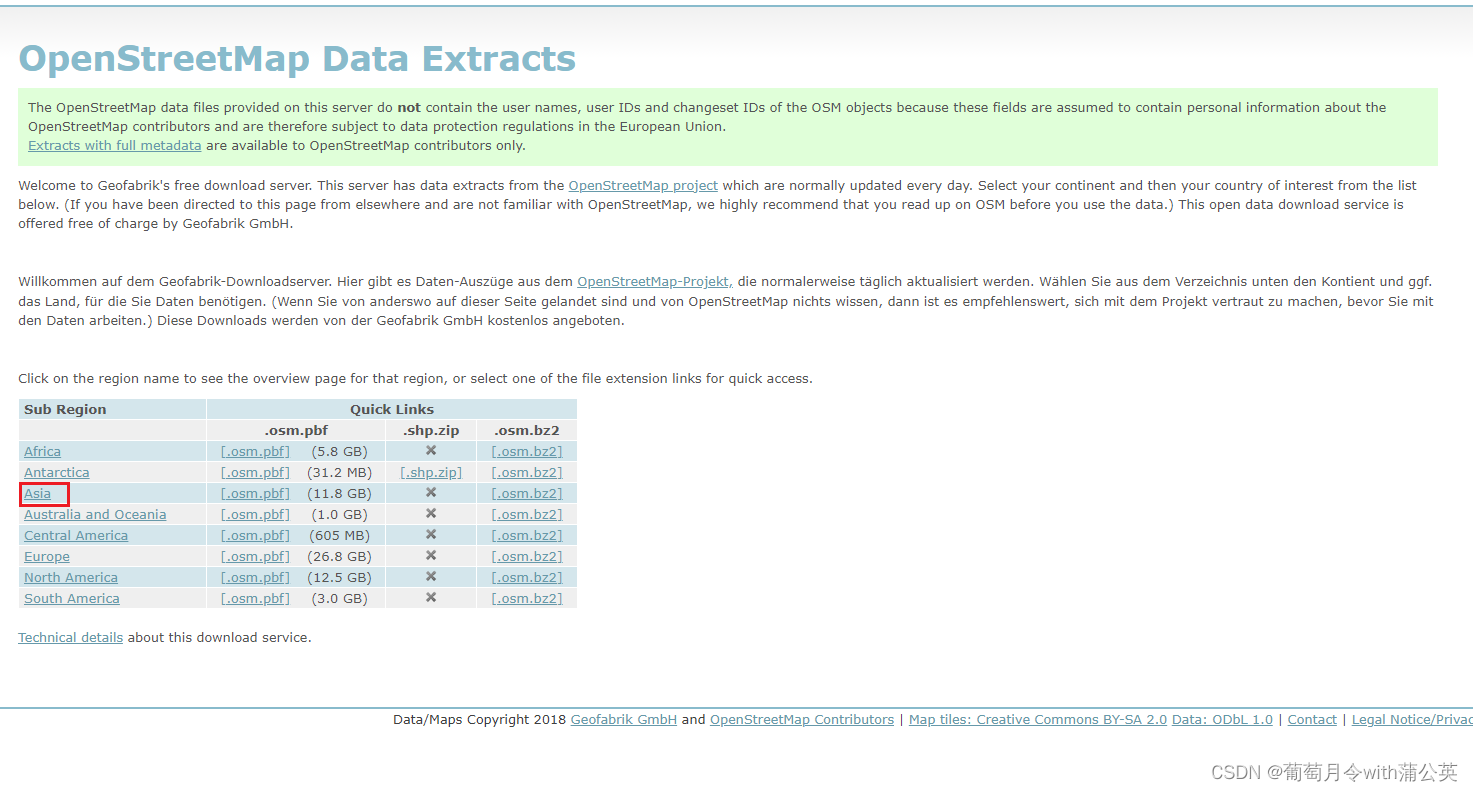Image resolution: width=1473 pixels, height=792 pixels.
Task: Download Australia and Oceania .osm.bz2 file
Action: pos(527,515)
